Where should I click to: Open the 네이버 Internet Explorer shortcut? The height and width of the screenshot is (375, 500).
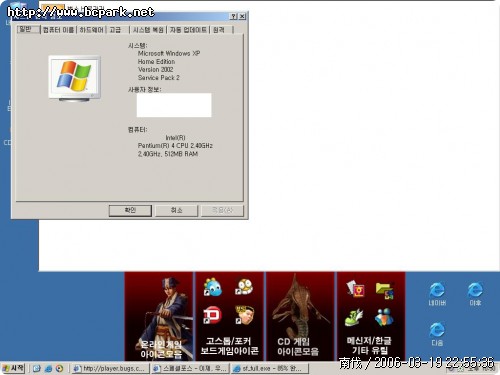[437, 294]
